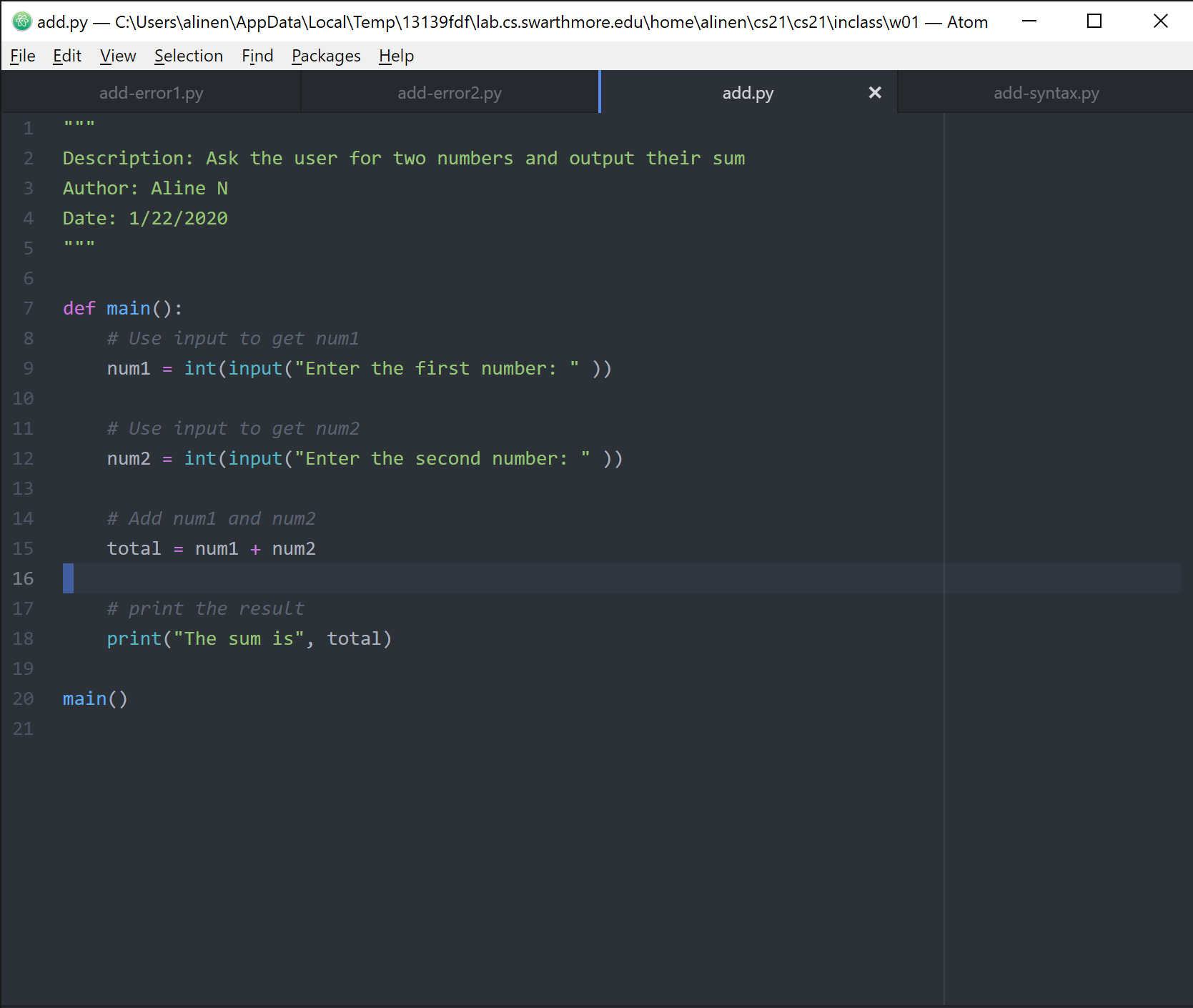Open the Packages menu
This screenshot has height=1008, width=1193.
[326, 56]
